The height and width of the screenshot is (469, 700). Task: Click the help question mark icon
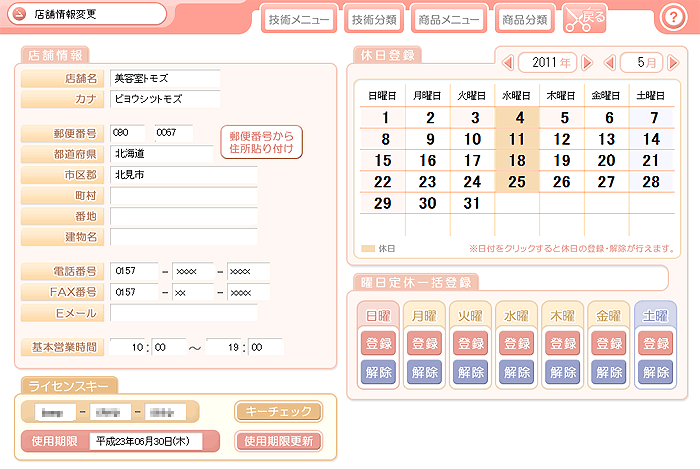672,17
